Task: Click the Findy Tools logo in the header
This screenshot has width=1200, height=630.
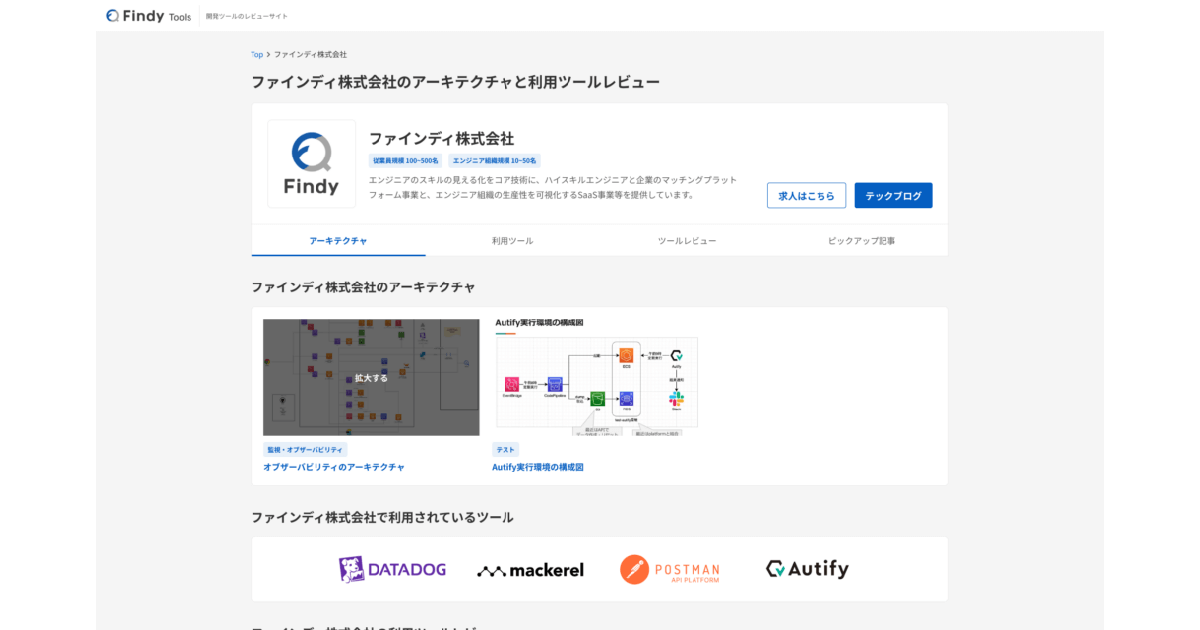Action: [x=146, y=15]
